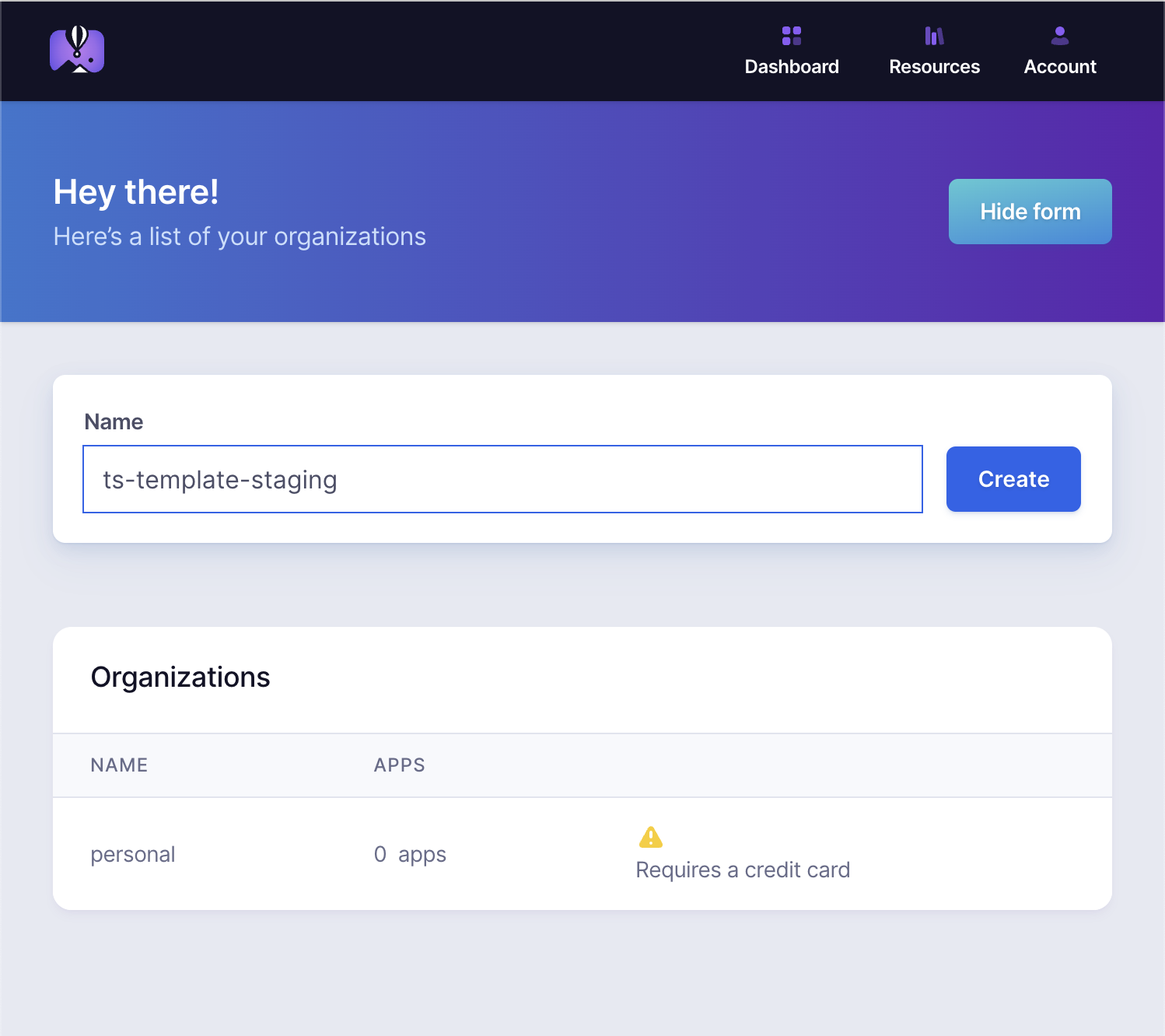Click the yellow warning triangle icon
Screen dimensions: 1165x1036
pyautogui.click(x=651, y=837)
